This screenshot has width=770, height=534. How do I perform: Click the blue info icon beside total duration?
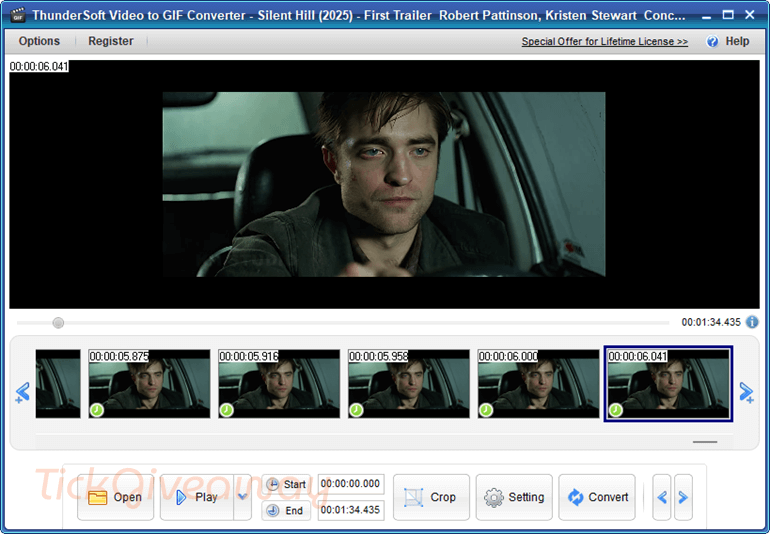(x=752, y=322)
